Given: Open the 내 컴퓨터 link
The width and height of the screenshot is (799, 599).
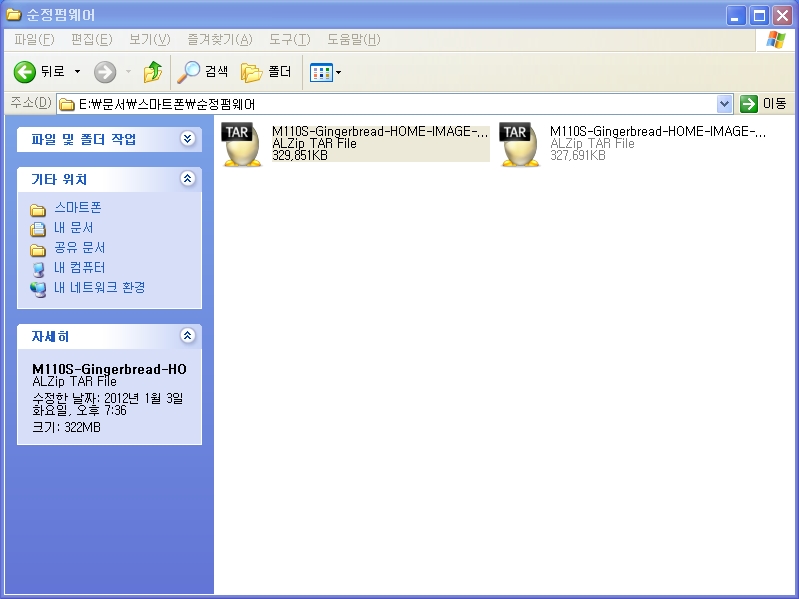Looking at the screenshot, I should pos(79,268).
